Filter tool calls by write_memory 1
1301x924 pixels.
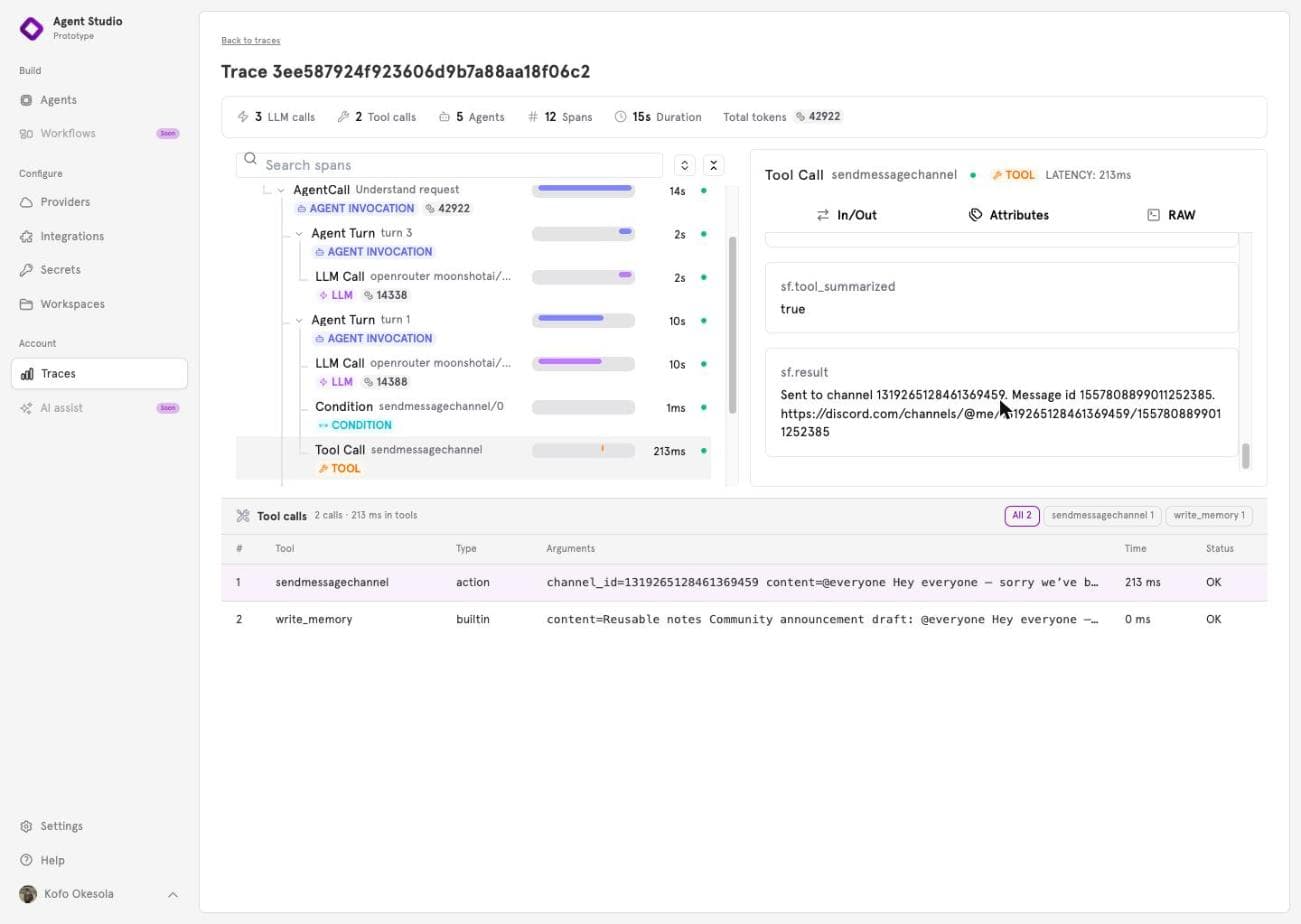(1209, 516)
